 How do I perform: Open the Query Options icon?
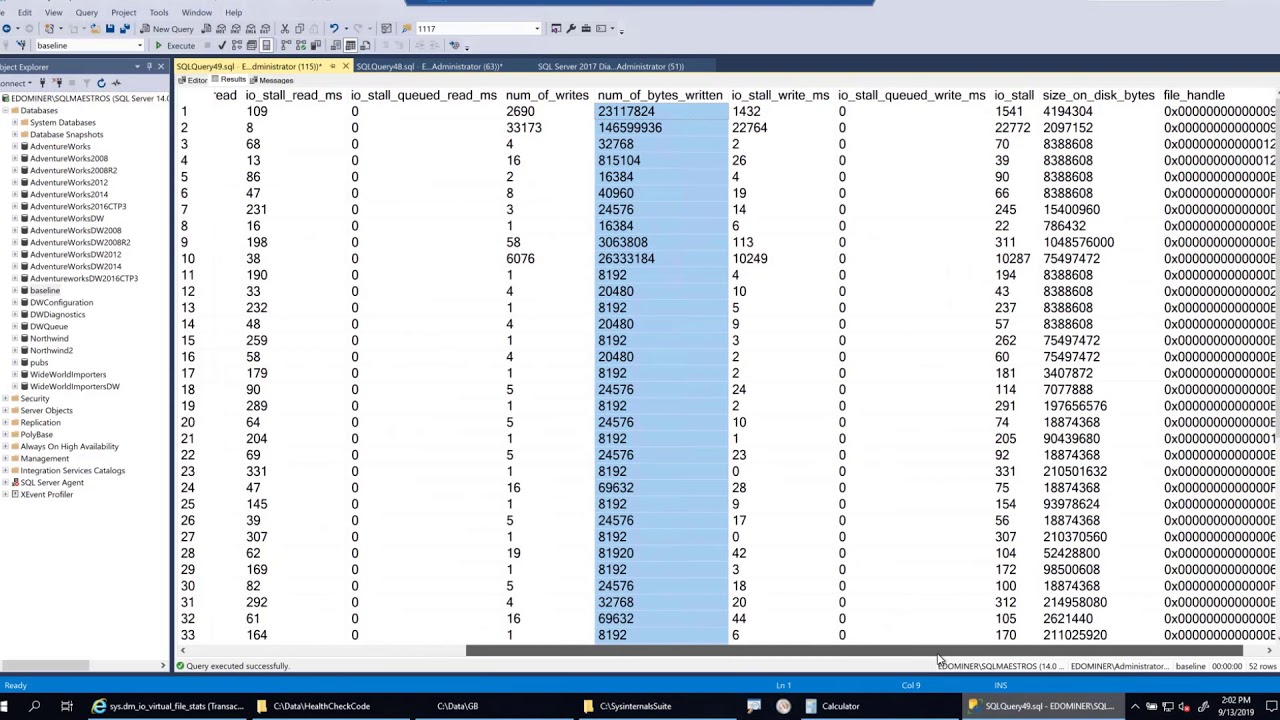pos(251,45)
